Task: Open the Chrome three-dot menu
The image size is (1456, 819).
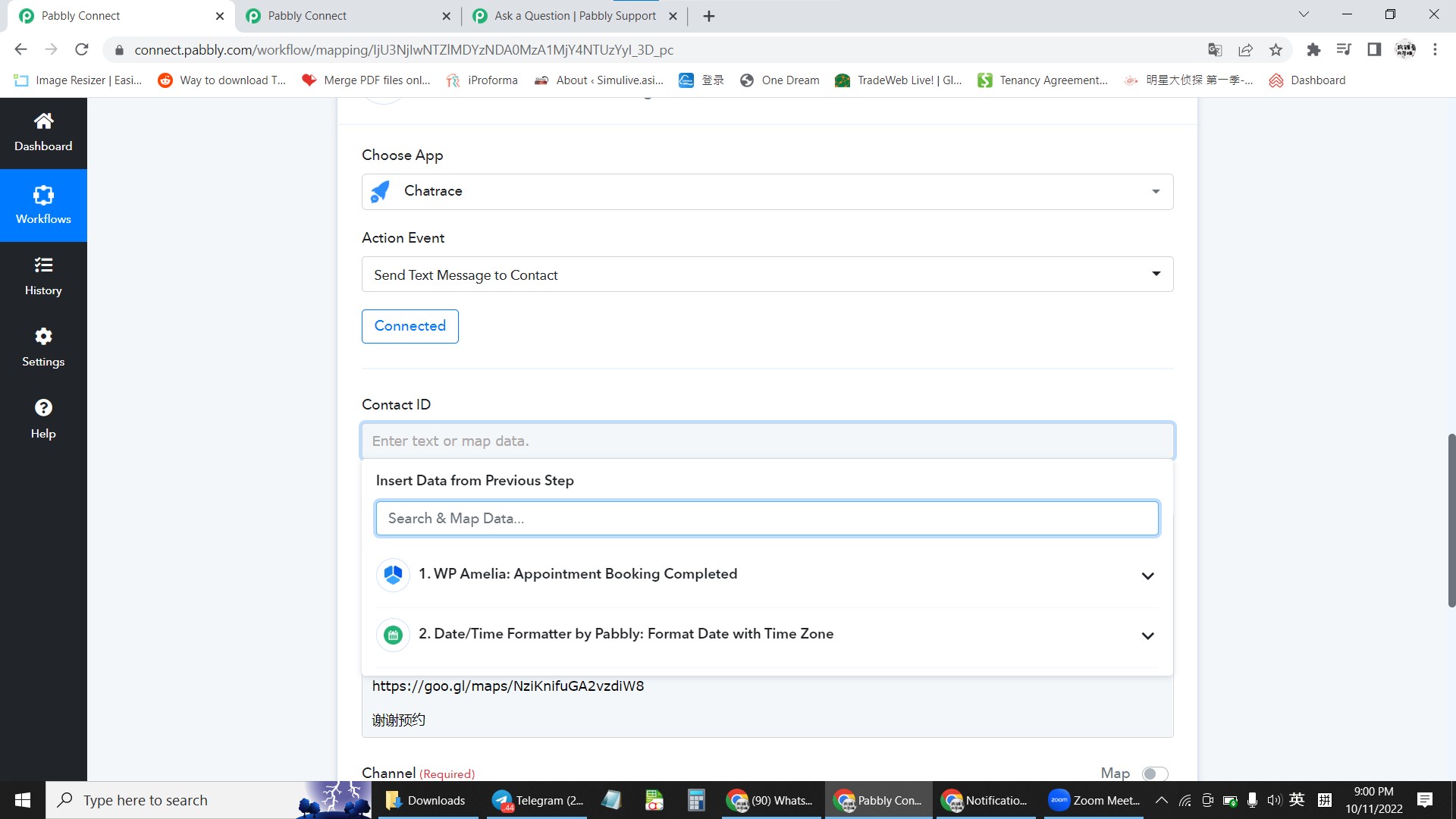Action: click(x=1435, y=49)
